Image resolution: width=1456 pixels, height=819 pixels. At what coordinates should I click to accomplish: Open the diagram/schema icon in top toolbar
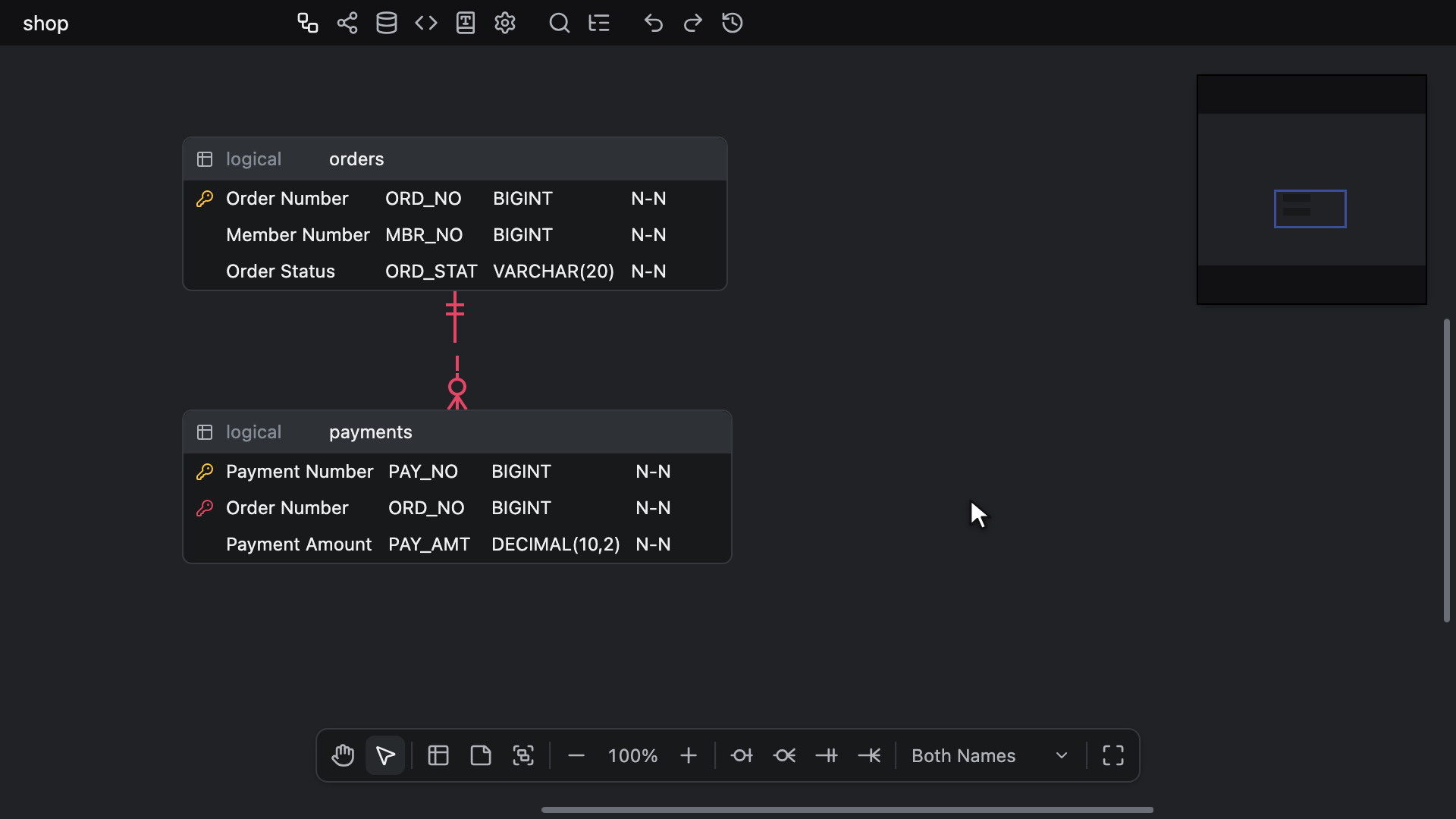(307, 23)
